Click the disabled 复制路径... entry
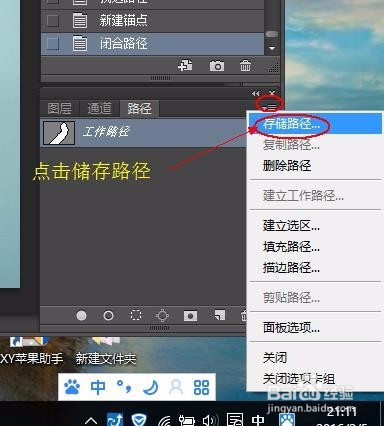Screen dimensions: 384x426 point(315,145)
